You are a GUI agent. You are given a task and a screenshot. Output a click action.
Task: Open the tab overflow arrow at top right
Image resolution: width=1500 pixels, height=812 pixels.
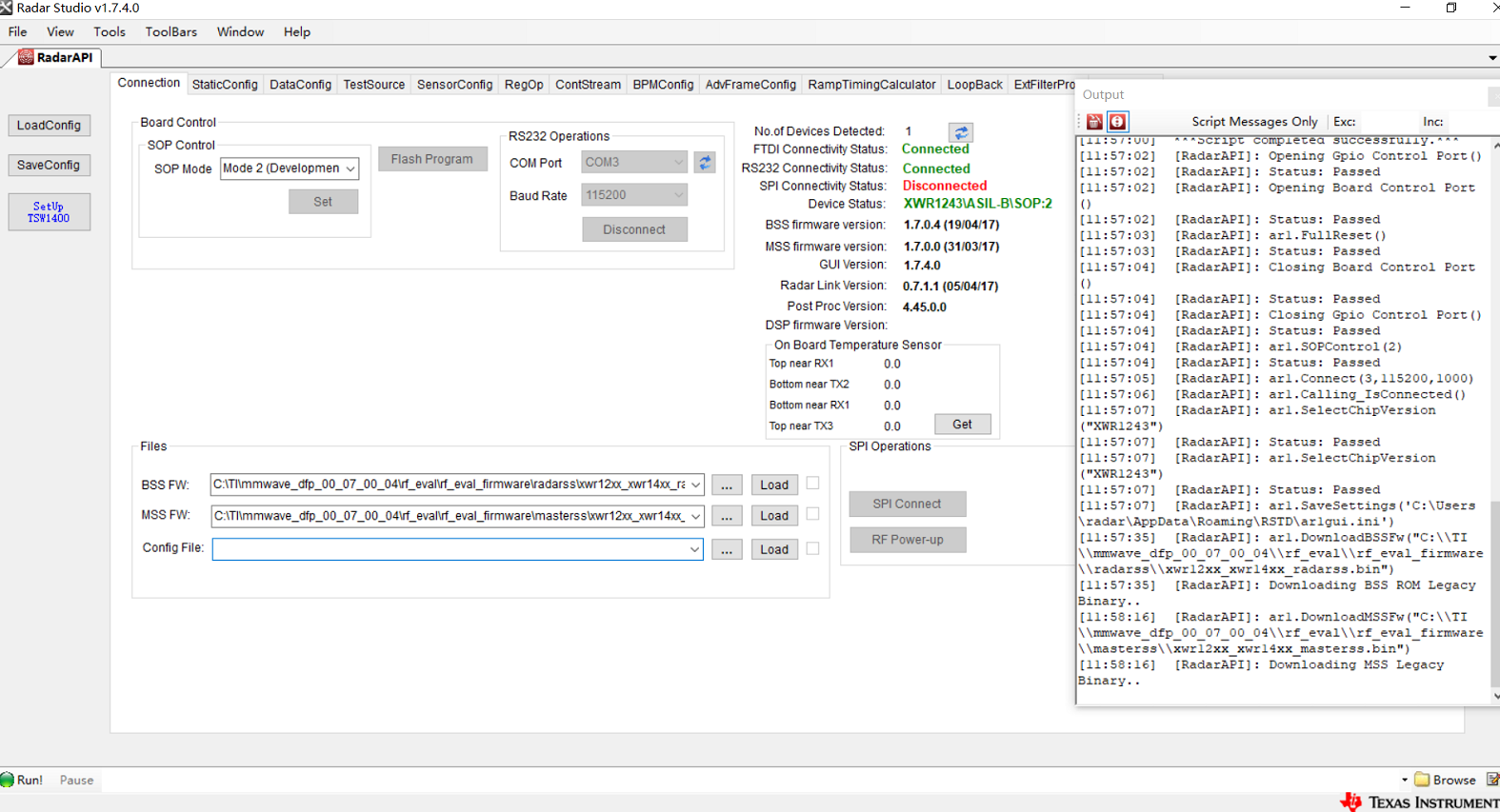(x=1492, y=58)
